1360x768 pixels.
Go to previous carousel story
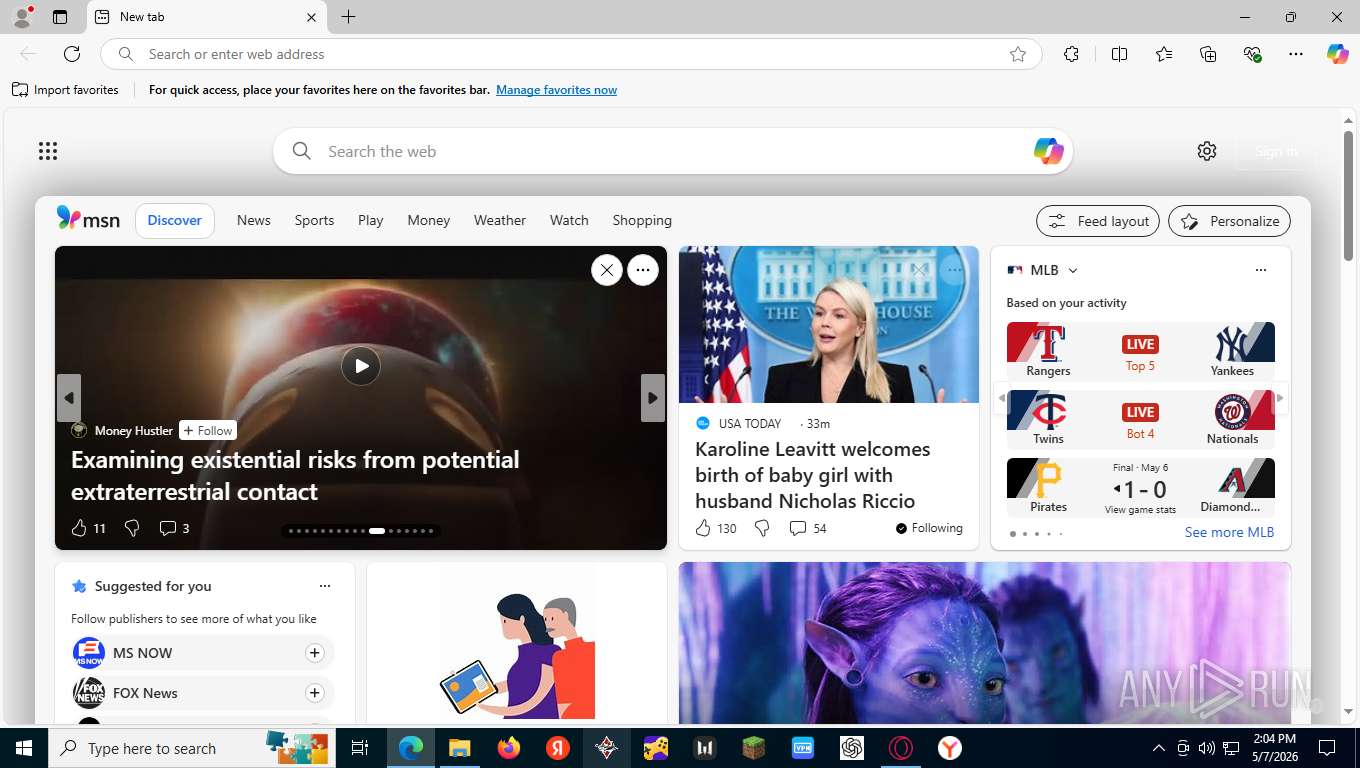pos(68,398)
